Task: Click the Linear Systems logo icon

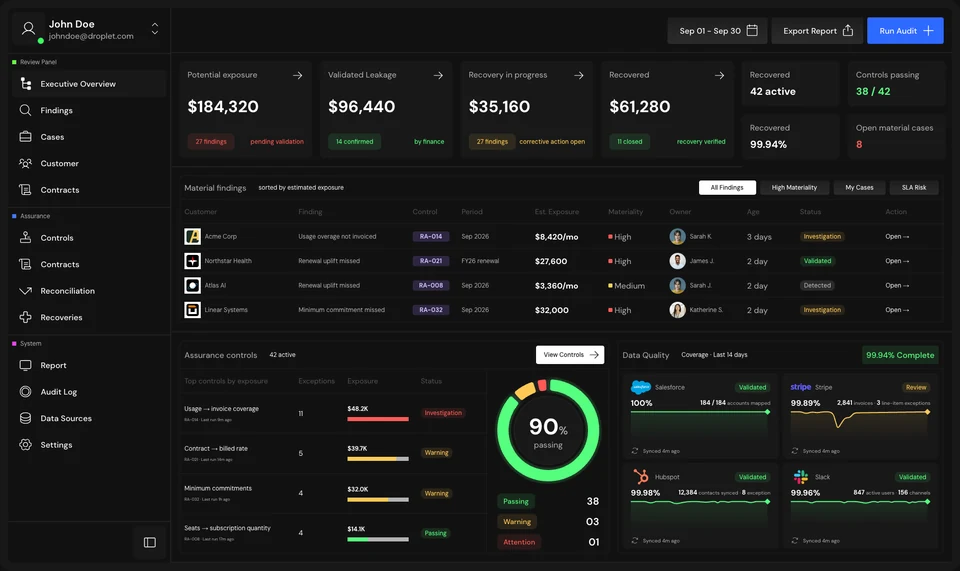Action: tap(192, 310)
